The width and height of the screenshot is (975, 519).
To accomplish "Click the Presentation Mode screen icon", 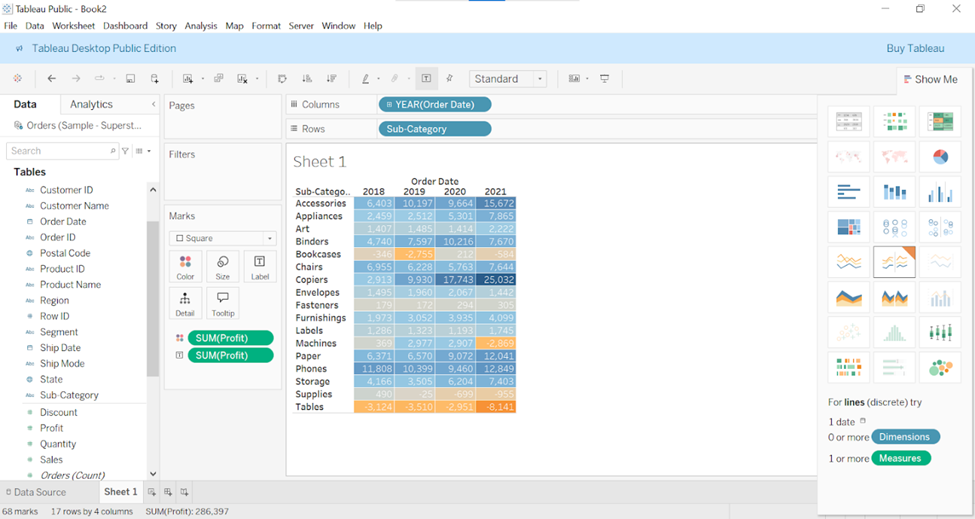I will 604,78.
